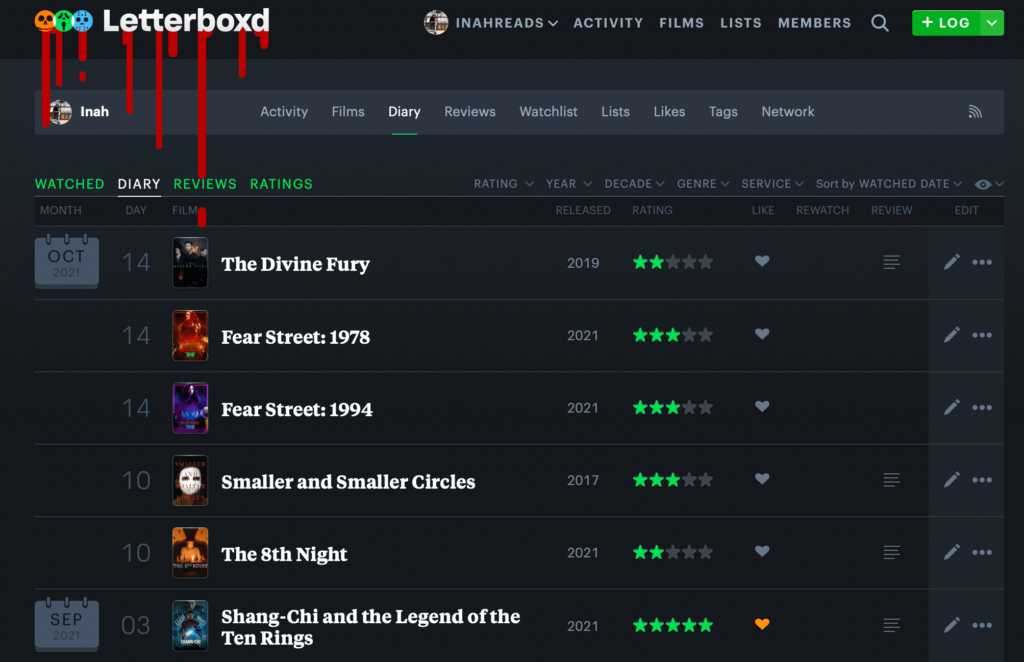Open ACTIVITY in the top navigation
This screenshot has height=662, width=1024.
click(608, 23)
